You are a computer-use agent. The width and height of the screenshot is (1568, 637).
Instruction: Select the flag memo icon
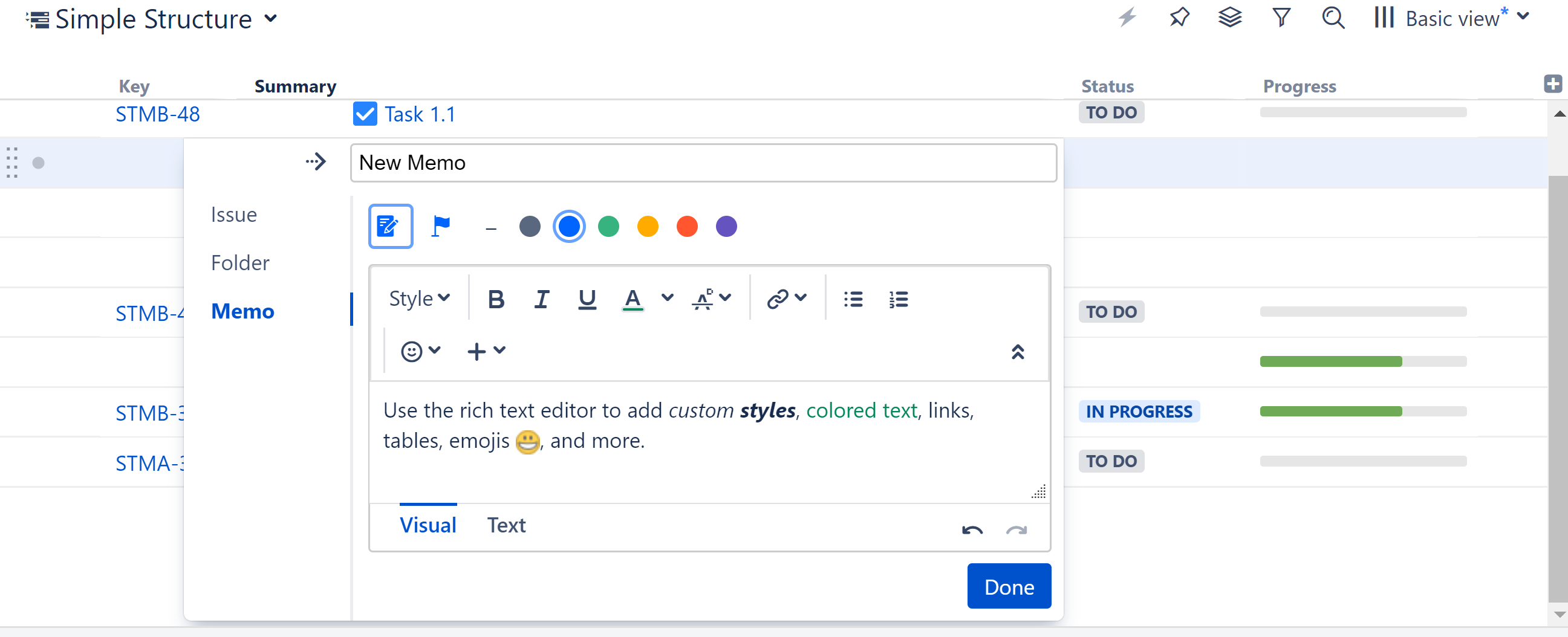pyautogui.click(x=440, y=226)
